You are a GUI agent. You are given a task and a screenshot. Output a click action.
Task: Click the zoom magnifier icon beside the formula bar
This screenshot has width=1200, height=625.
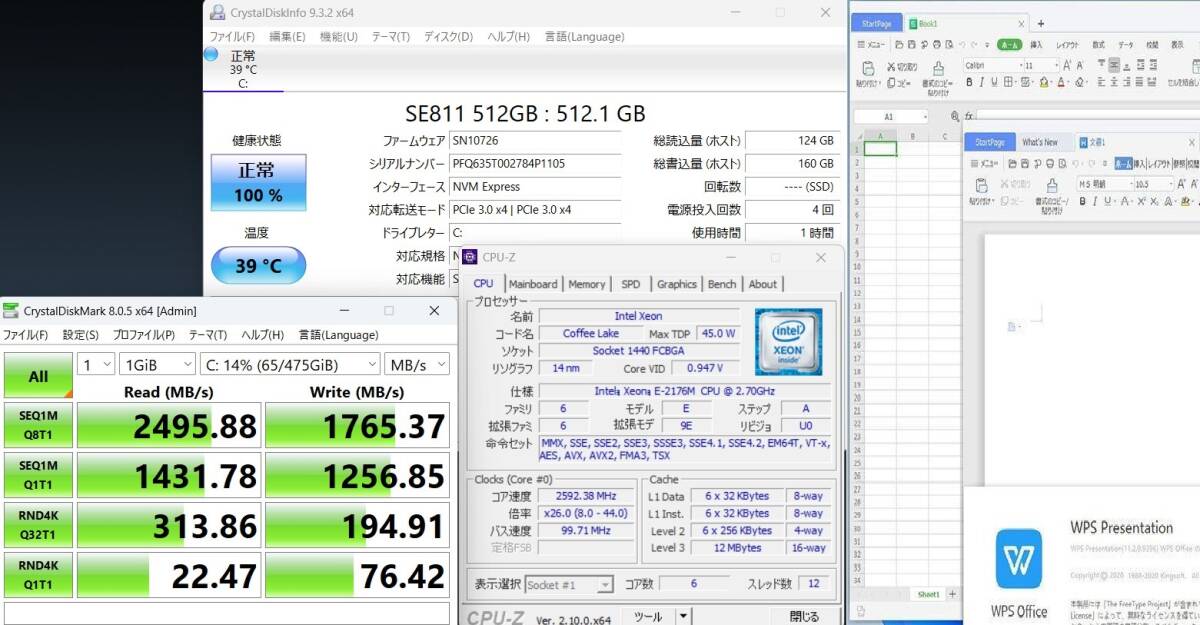(x=955, y=117)
